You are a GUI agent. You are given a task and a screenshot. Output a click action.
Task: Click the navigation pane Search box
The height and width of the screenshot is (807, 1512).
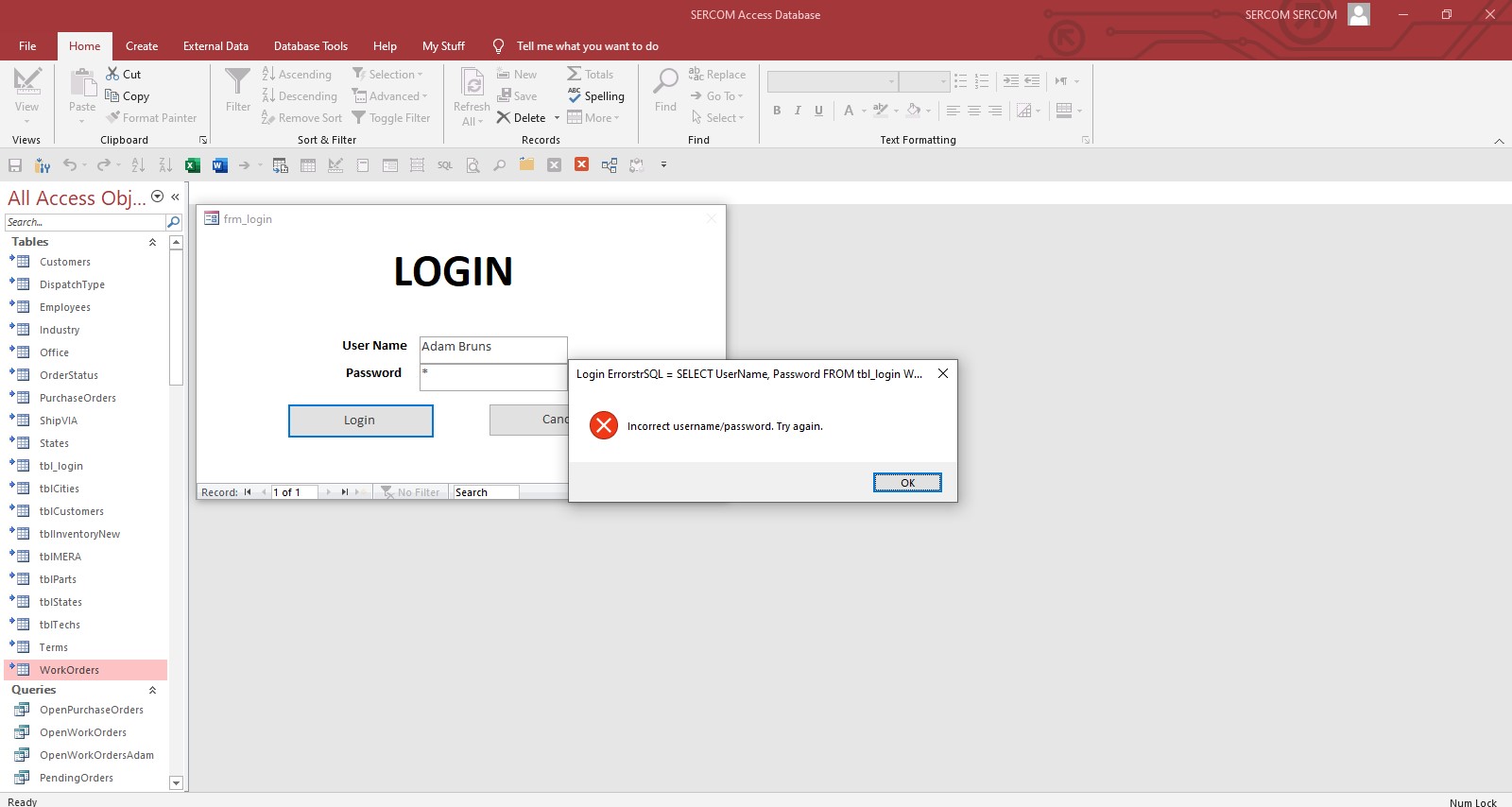coord(85,222)
